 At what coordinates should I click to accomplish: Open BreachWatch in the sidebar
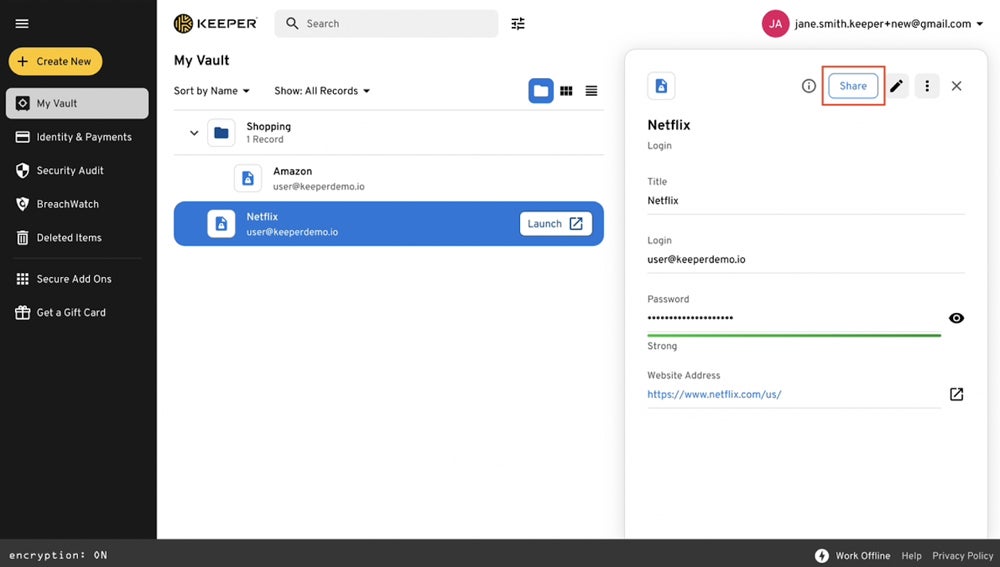67,204
